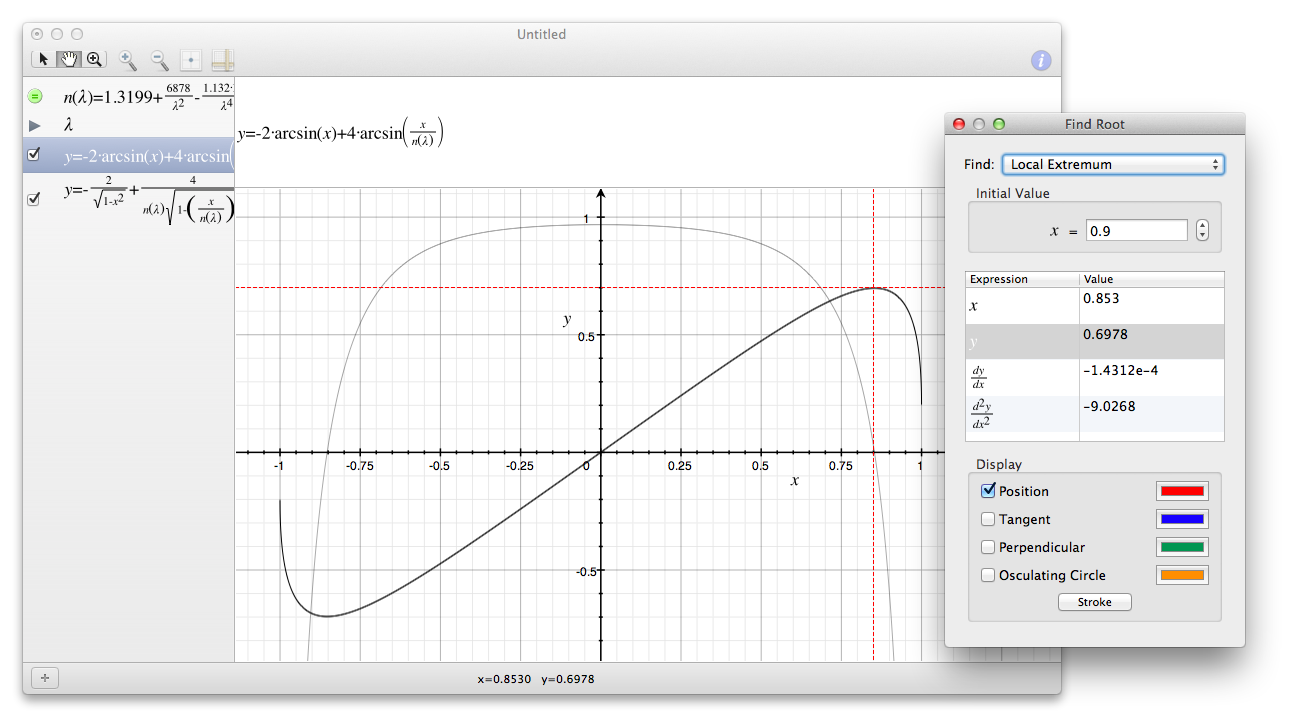Open the add-equation menu at bottom left
The width and height of the screenshot is (1313, 724).
[44, 678]
